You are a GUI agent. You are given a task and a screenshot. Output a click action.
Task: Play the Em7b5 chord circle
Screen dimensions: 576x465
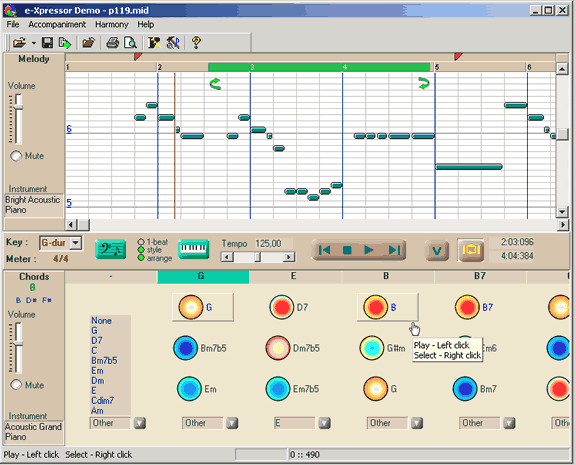(x=278, y=389)
